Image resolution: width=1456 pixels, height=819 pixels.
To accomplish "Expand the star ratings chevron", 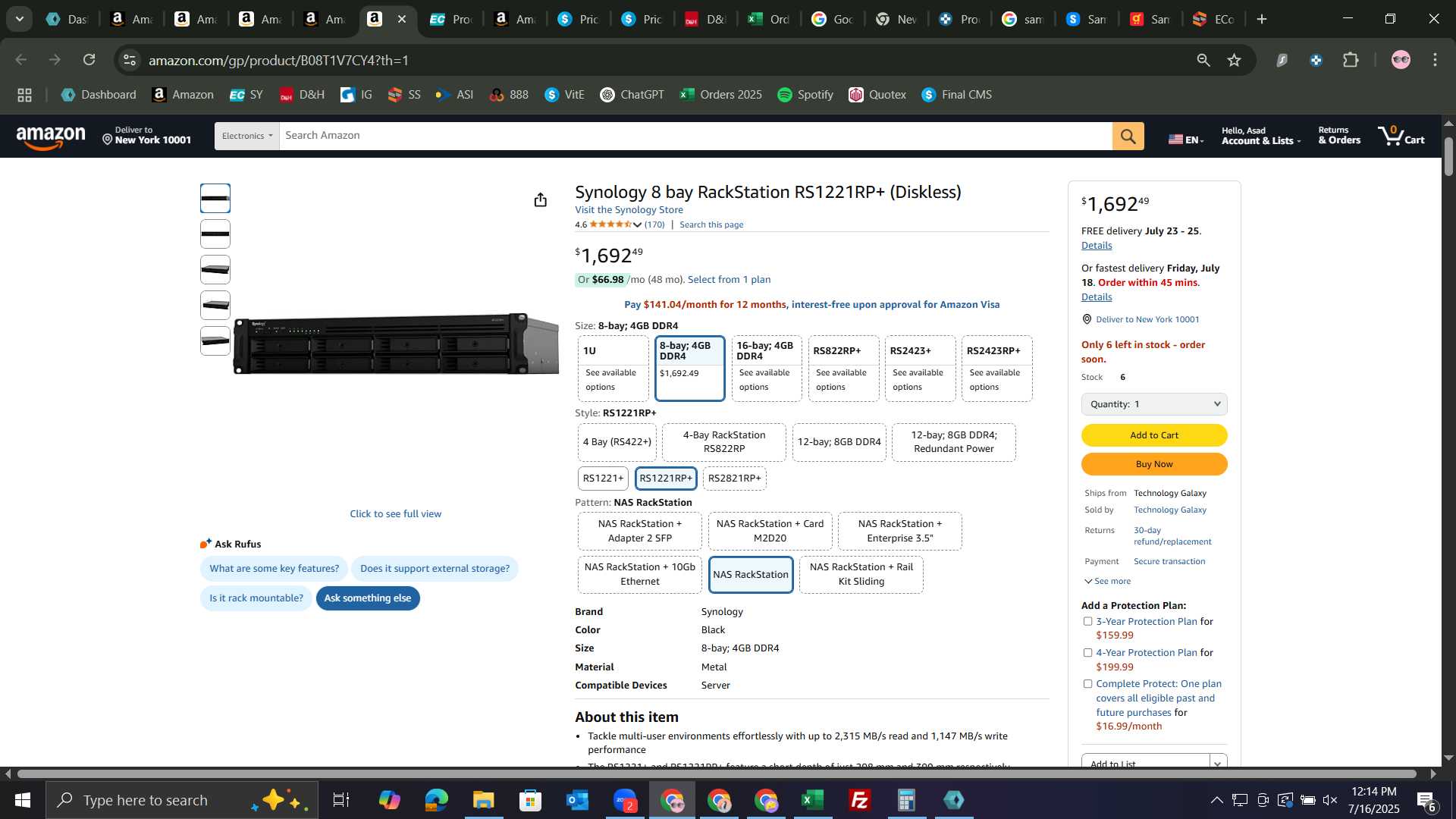I will tap(637, 225).
